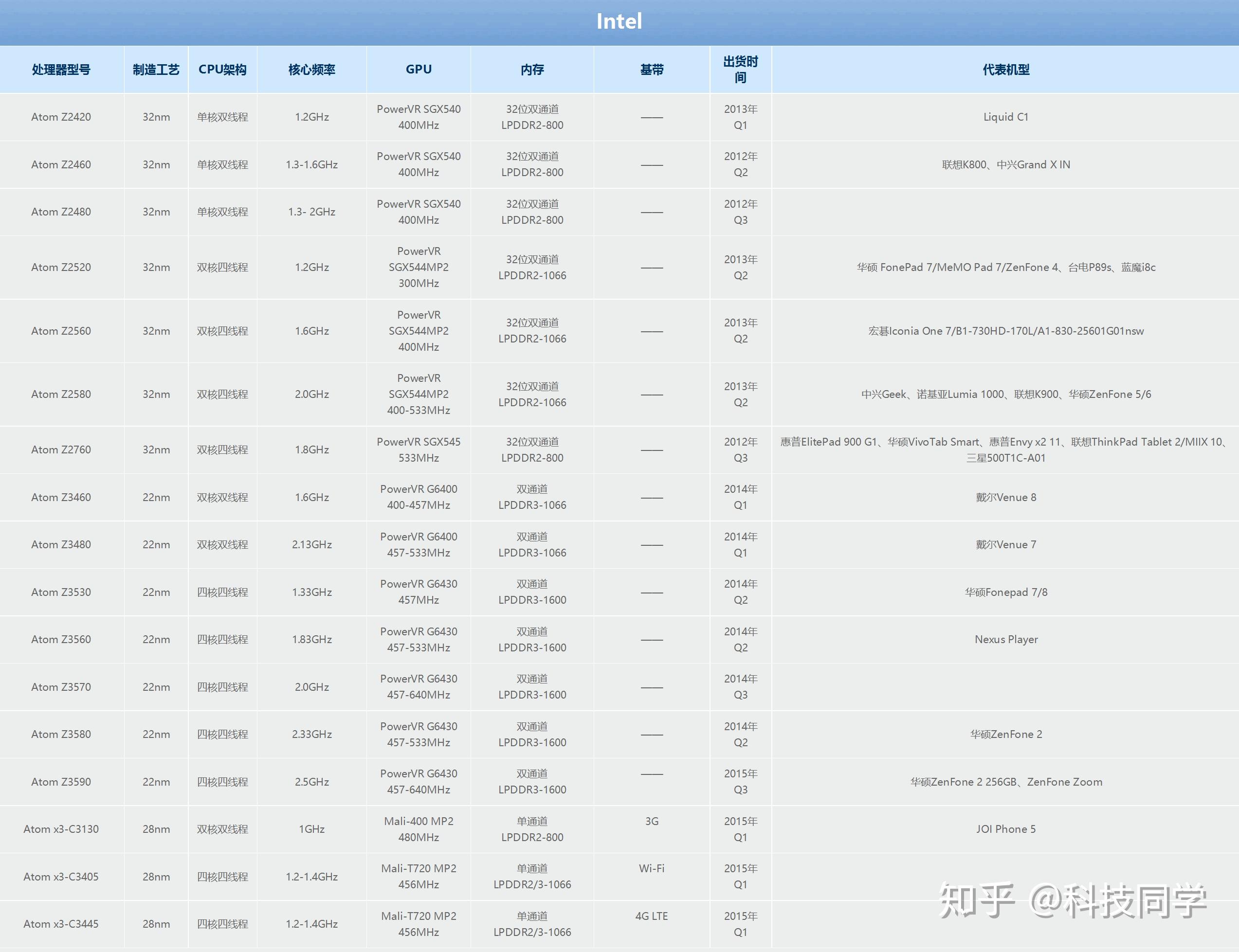Click the 华硕Fonepad 7/8 cell
Viewport: 1239px width, 952px height.
[1005, 592]
